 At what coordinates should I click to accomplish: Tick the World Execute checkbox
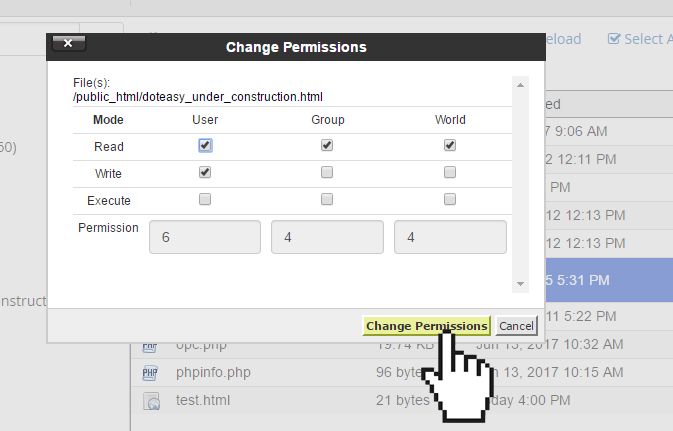coord(450,199)
